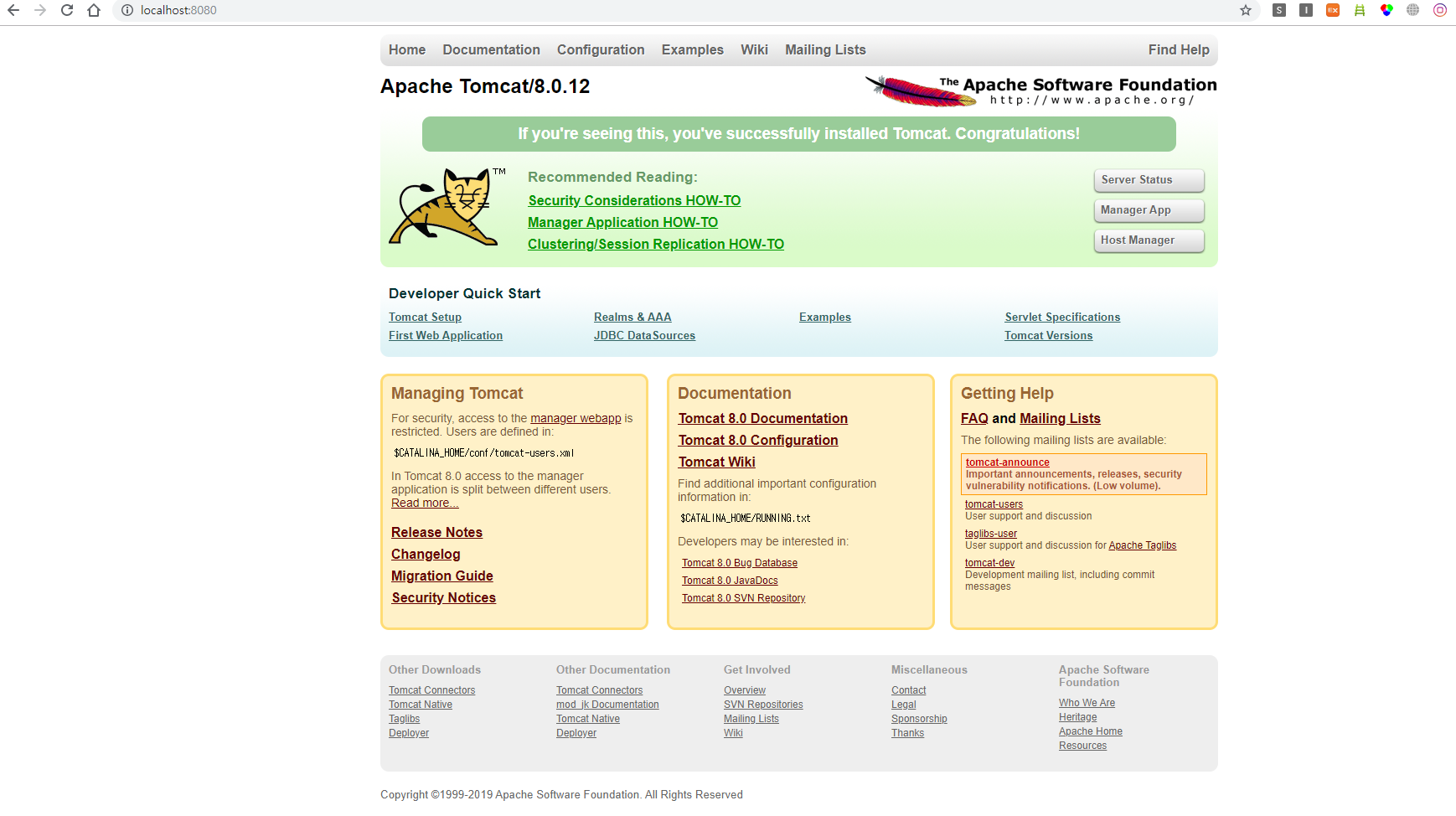Open Security Considerations HOW-TO link
1456x816 pixels.
tap(634, 201)
